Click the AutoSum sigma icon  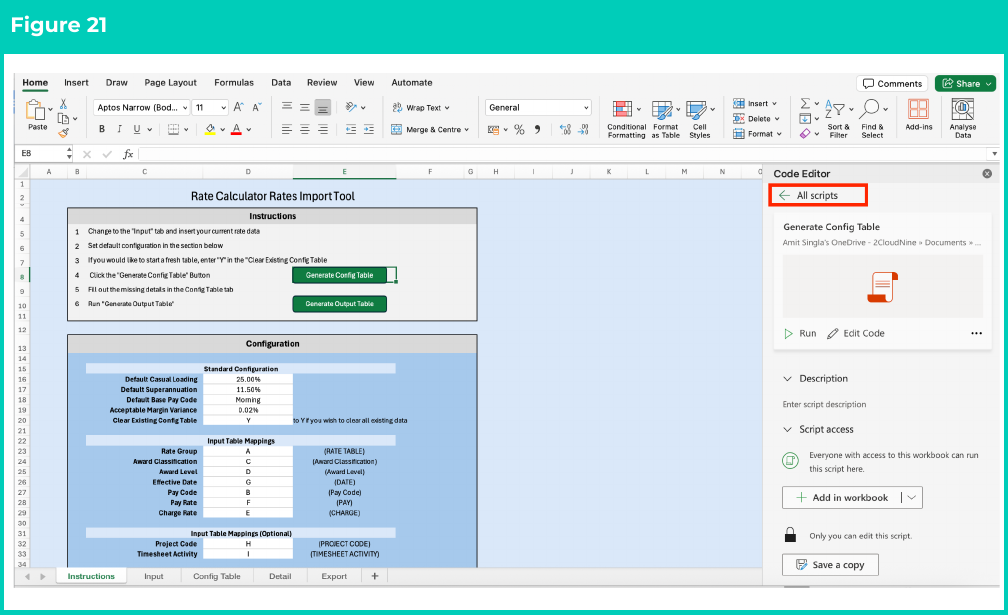[x=805, y=103]
